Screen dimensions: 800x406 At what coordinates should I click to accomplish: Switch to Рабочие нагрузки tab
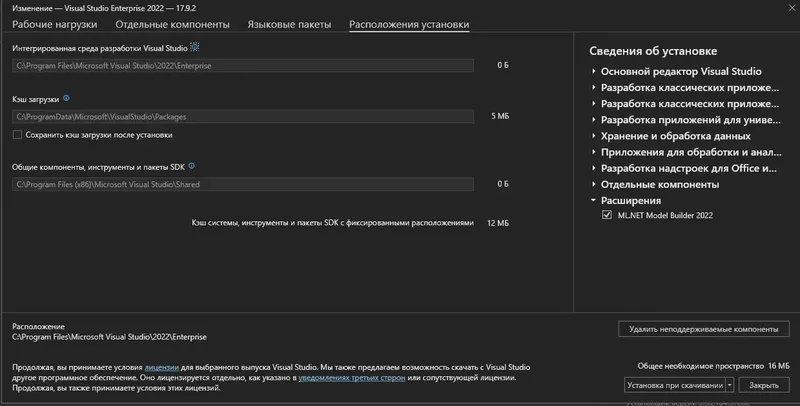[x=55, y=24]
